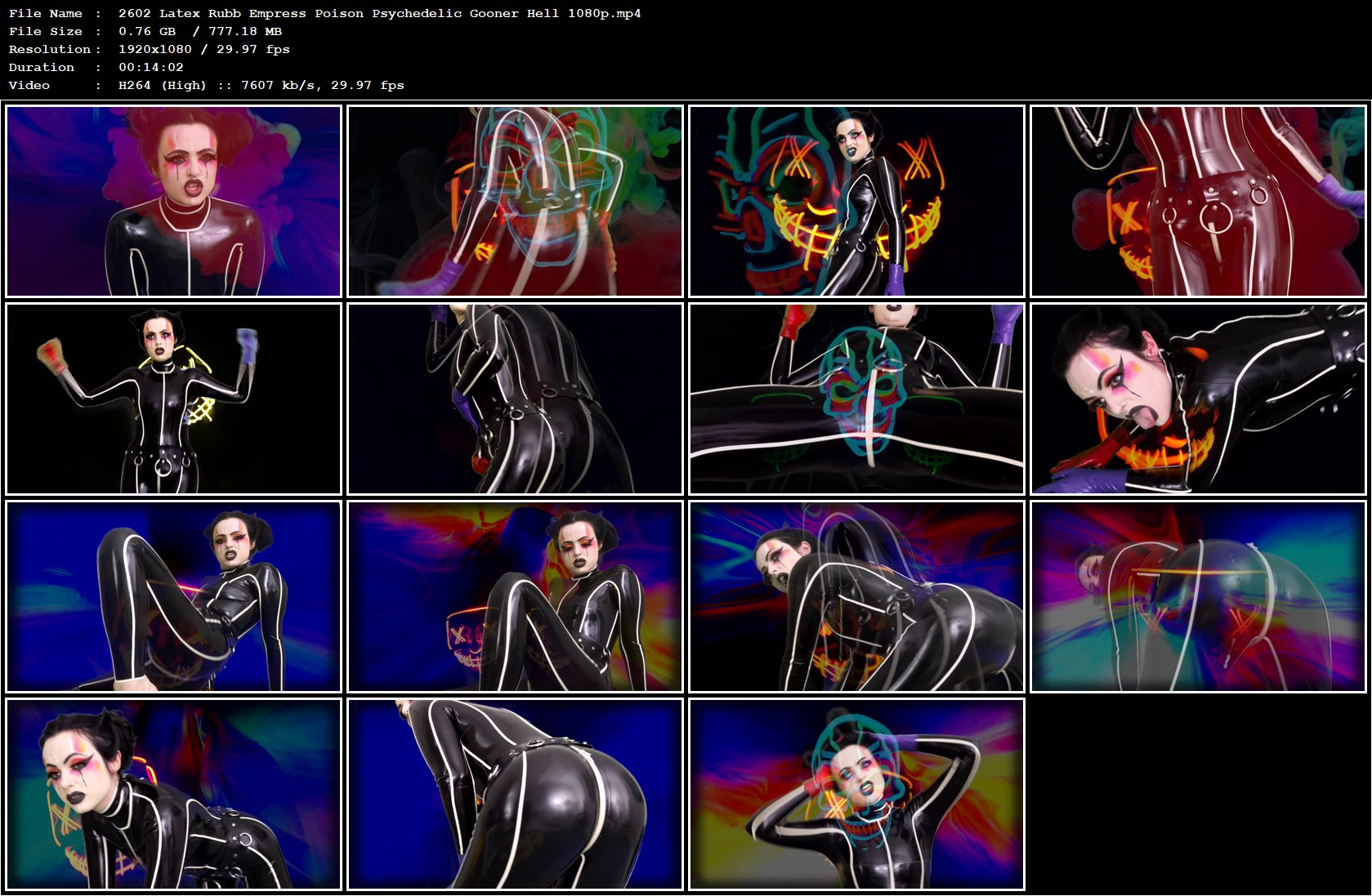Open thumbnail of figure with both arms raised
This screenshot has width=1372, height=896.
coord(173,399)
